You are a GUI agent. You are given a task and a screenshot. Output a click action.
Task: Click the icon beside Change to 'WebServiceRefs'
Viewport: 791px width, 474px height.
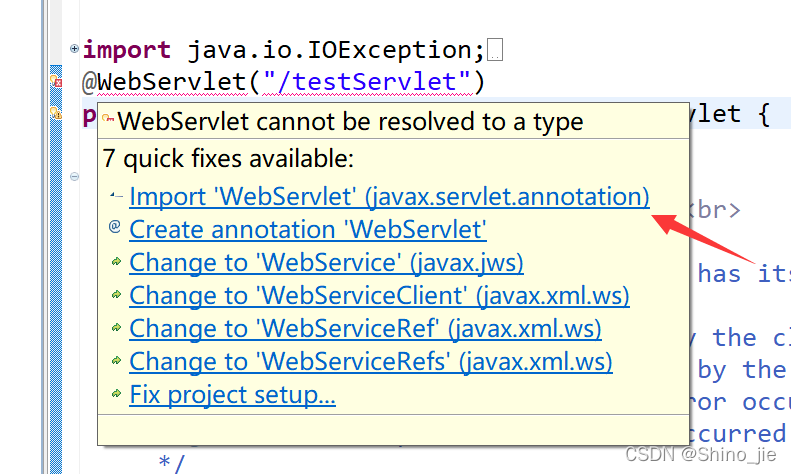tap(115, 361)
